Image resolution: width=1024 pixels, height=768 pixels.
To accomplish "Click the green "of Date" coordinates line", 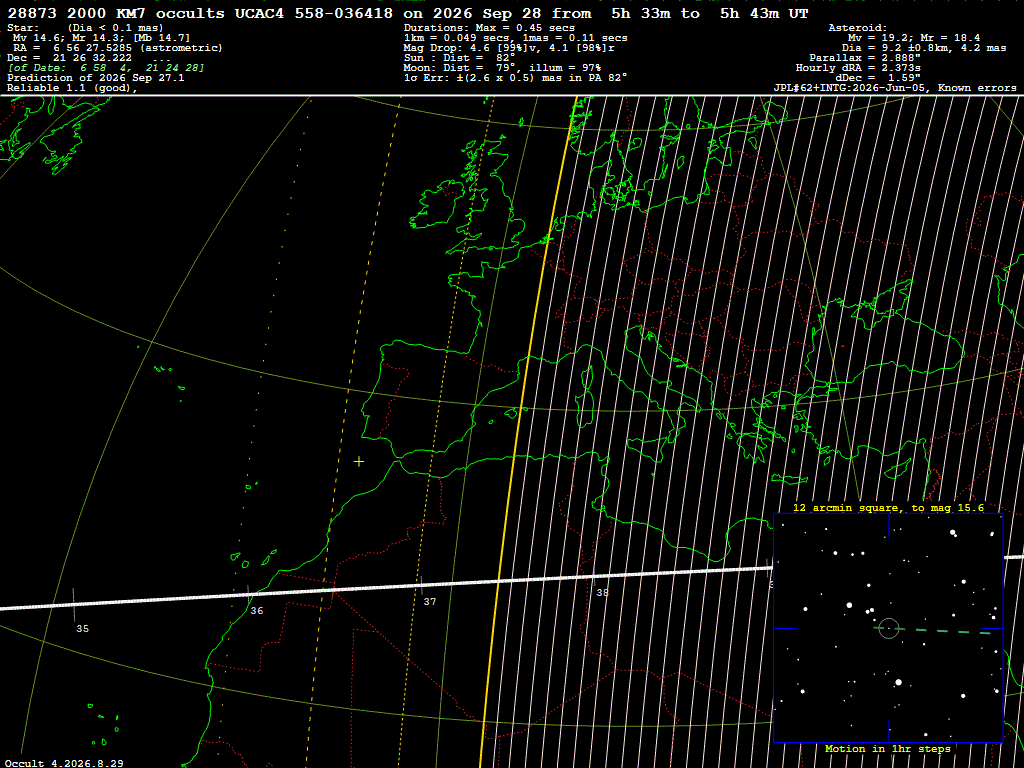I will [x=106, y=68].
